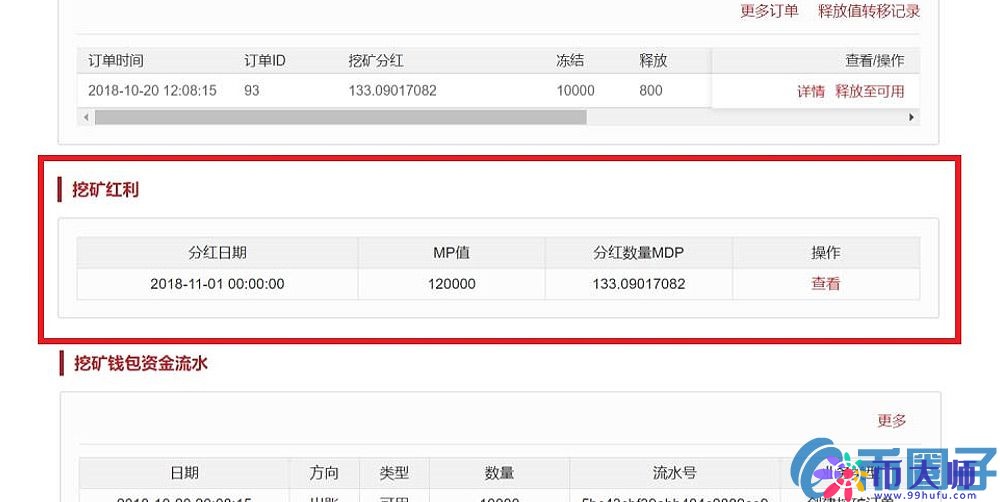1000x502 pixels.
Task: Select the 分红日期 column header
Action: tap(217, 253)
